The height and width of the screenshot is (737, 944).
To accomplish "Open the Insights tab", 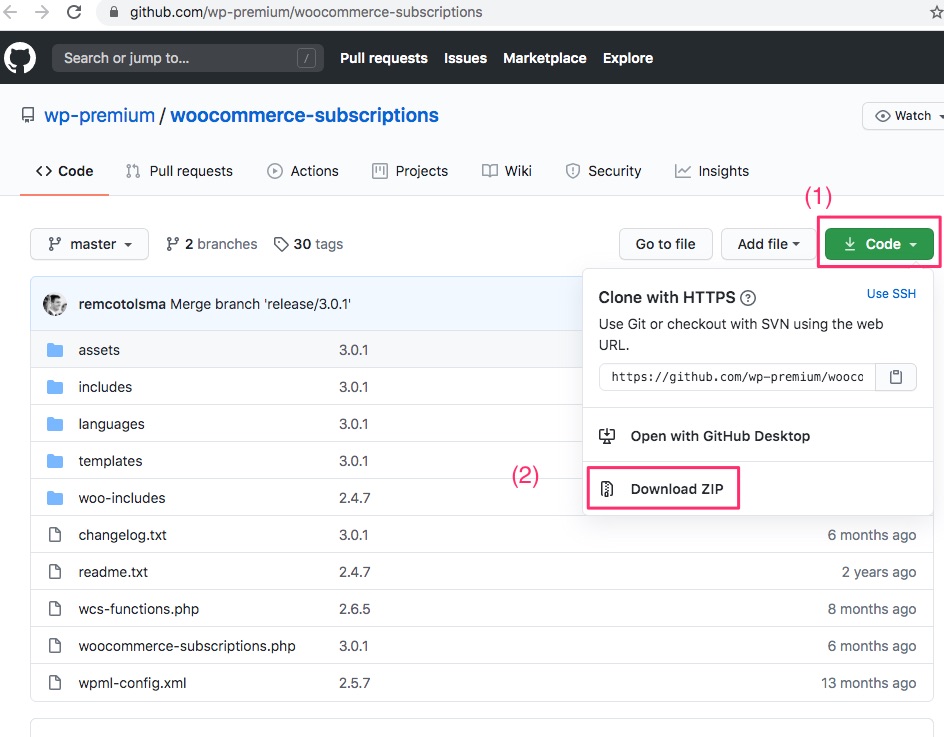I will click(x=712, y=171).
